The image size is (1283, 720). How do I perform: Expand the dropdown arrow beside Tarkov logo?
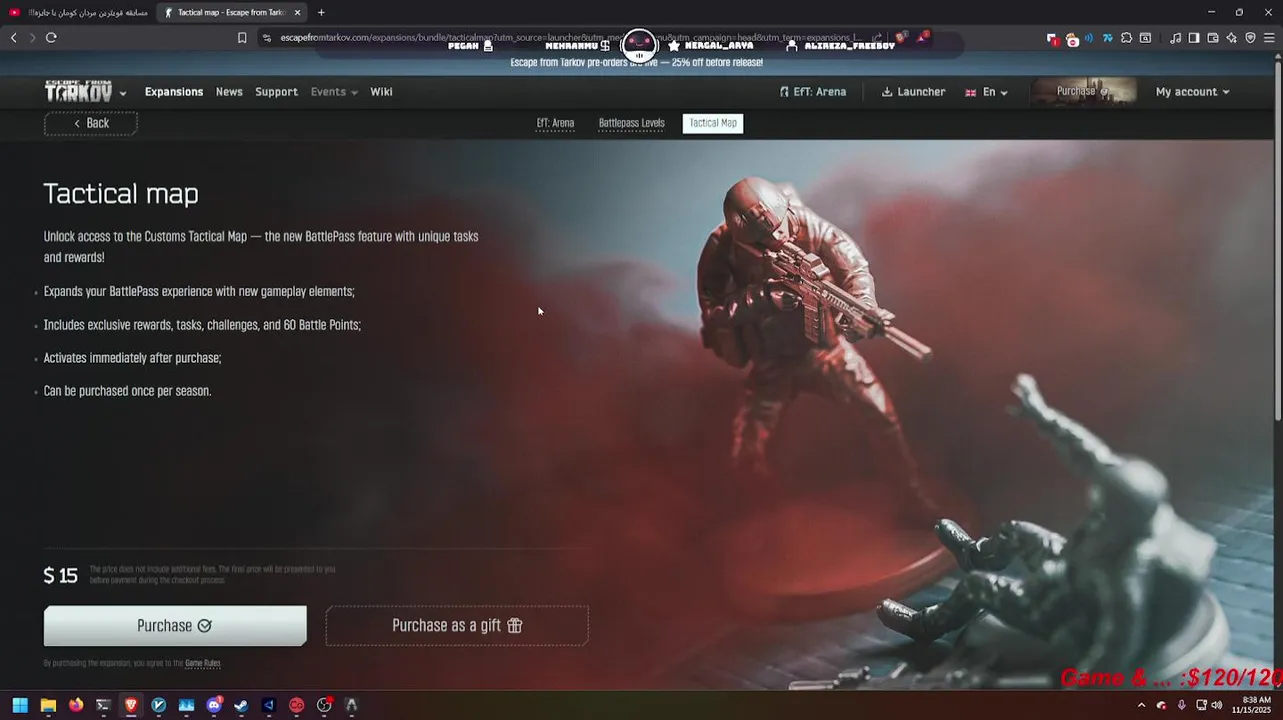123,93
